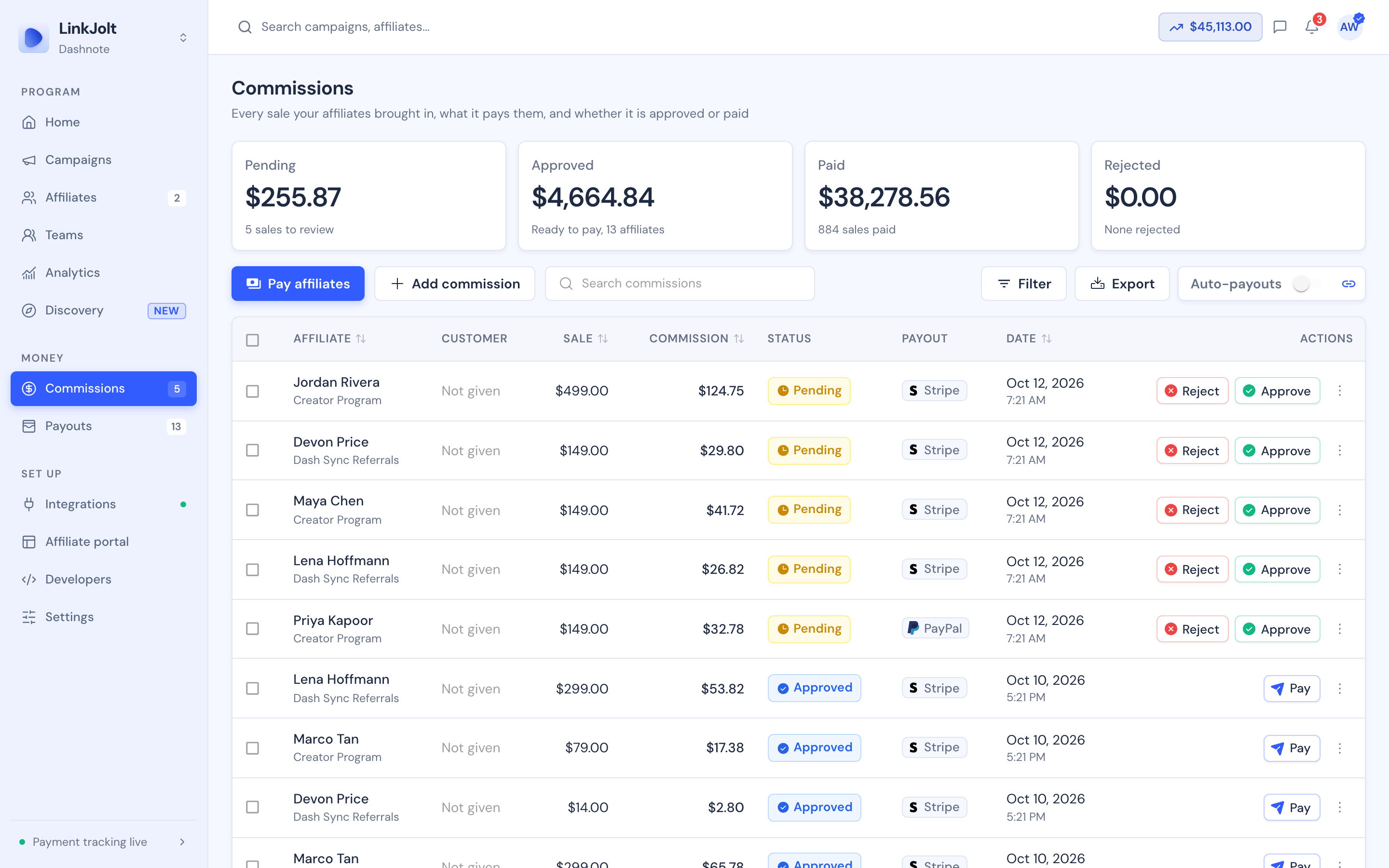Image resolution: width=1389 pixels, height=868 pixels.
Task: Sort by the Date column arrows
Action: (1047, 339)
